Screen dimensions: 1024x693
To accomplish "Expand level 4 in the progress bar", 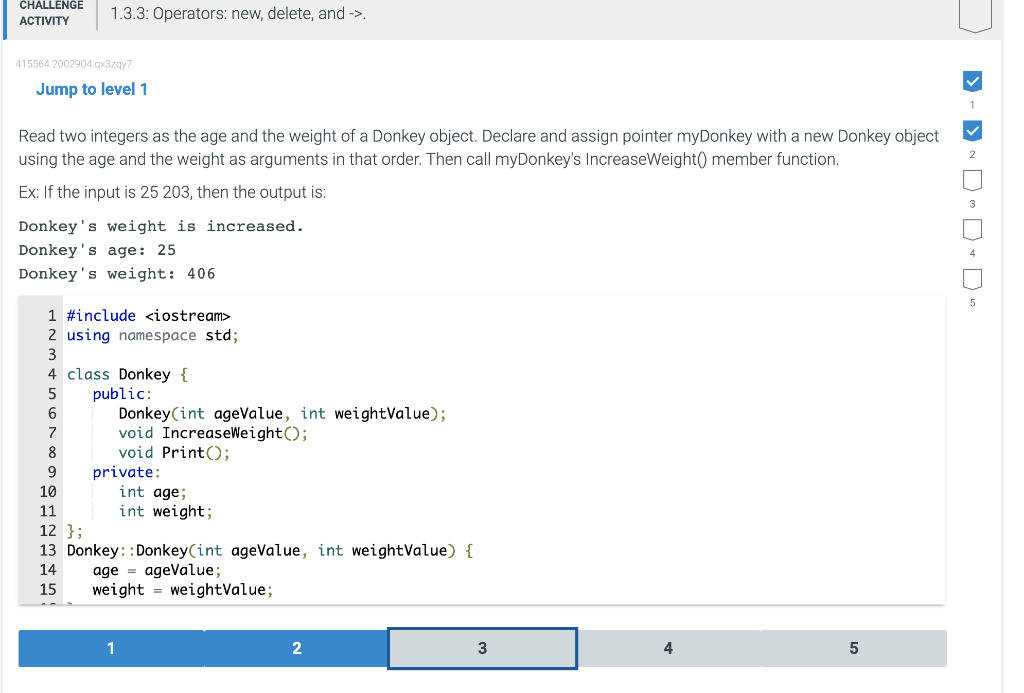I will click(667, 648).
